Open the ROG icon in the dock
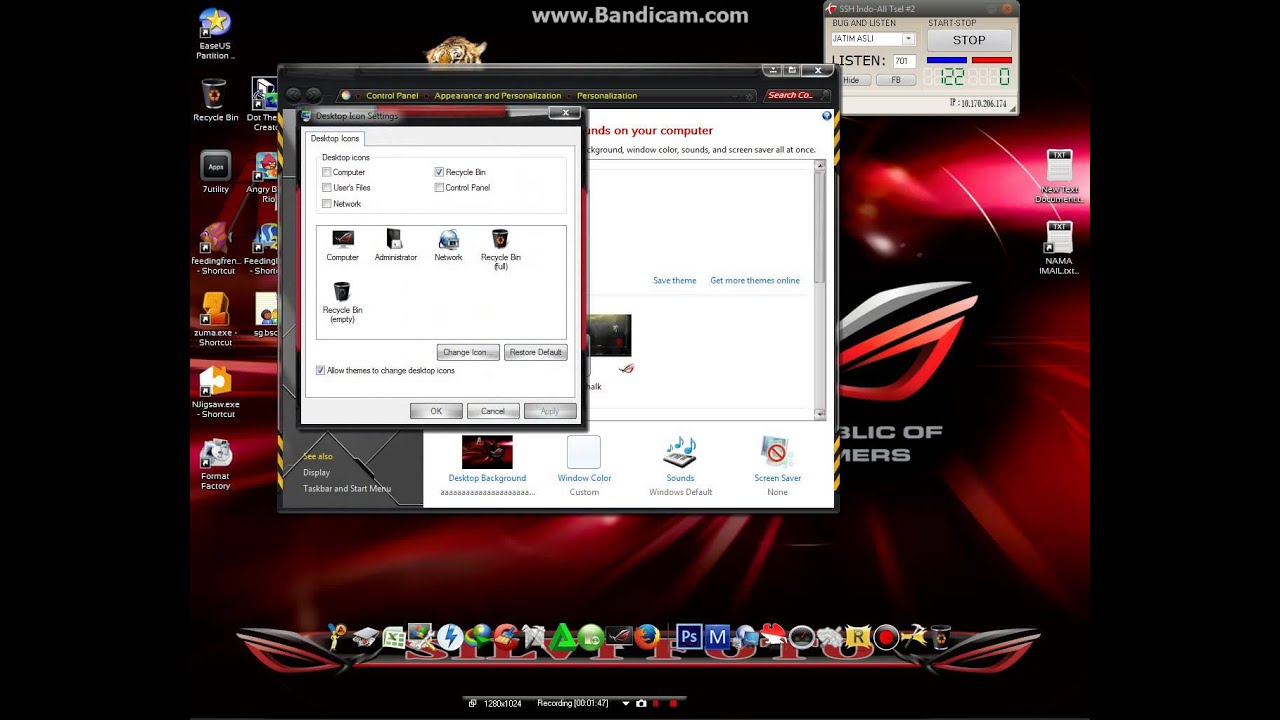The image size is (1280, 720). [x=618, y=636]
